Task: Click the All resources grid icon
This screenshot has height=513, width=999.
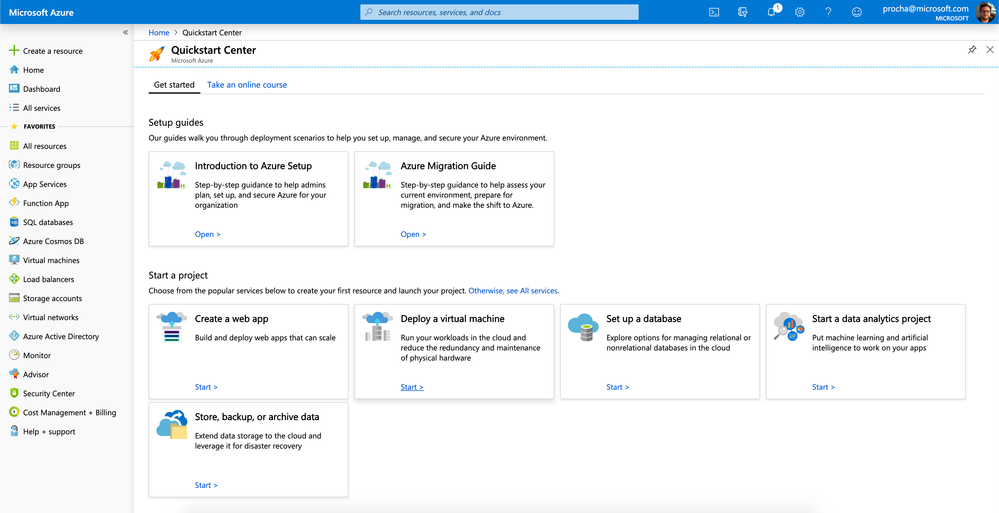Action: (x=13, y=146)
